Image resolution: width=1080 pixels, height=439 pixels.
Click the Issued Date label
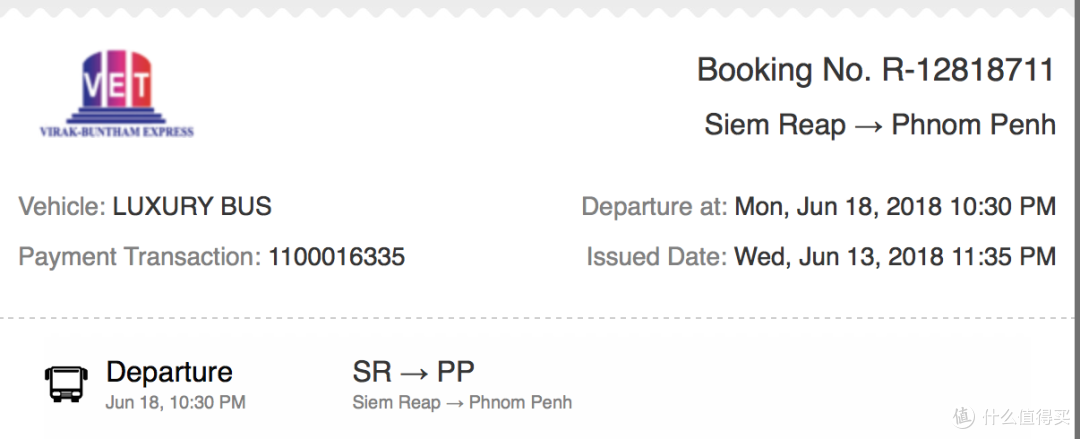[x=657, y=257]
